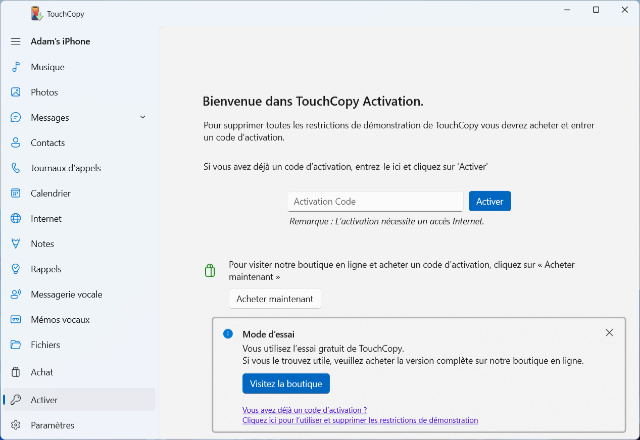Click the Mode d'essai heading
Viewport: 640px width, 440px height.
pos(268,334)
